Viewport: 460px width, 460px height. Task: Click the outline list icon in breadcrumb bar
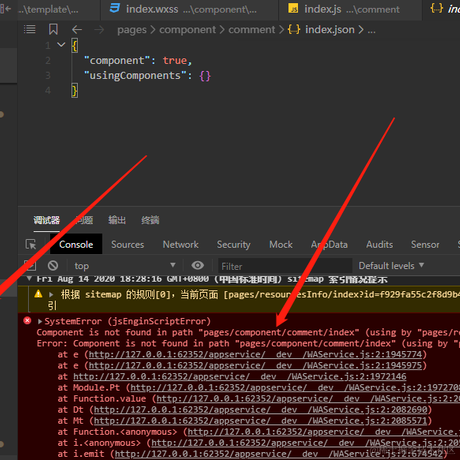coord(30,30)
